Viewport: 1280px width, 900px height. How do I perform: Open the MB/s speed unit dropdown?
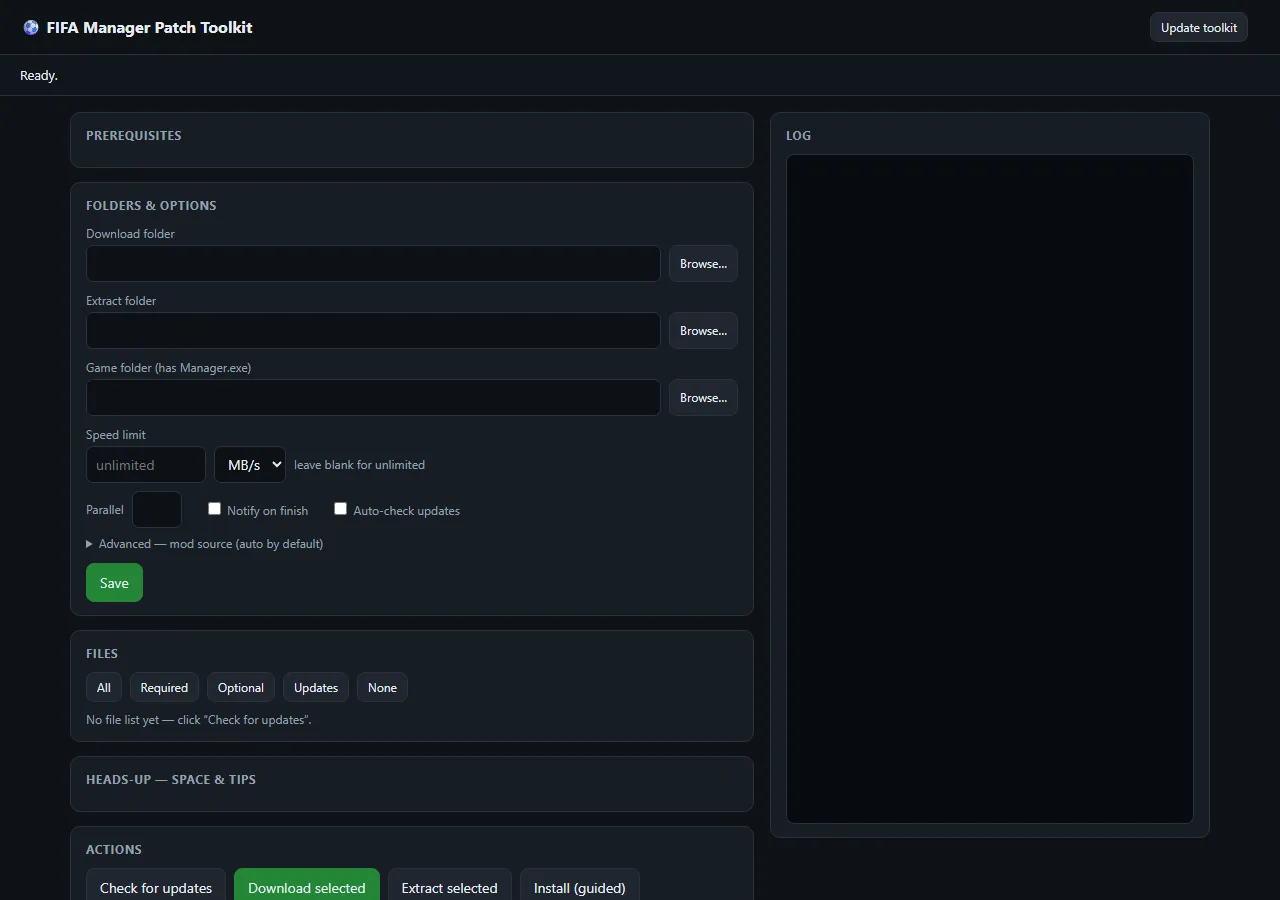250,465
